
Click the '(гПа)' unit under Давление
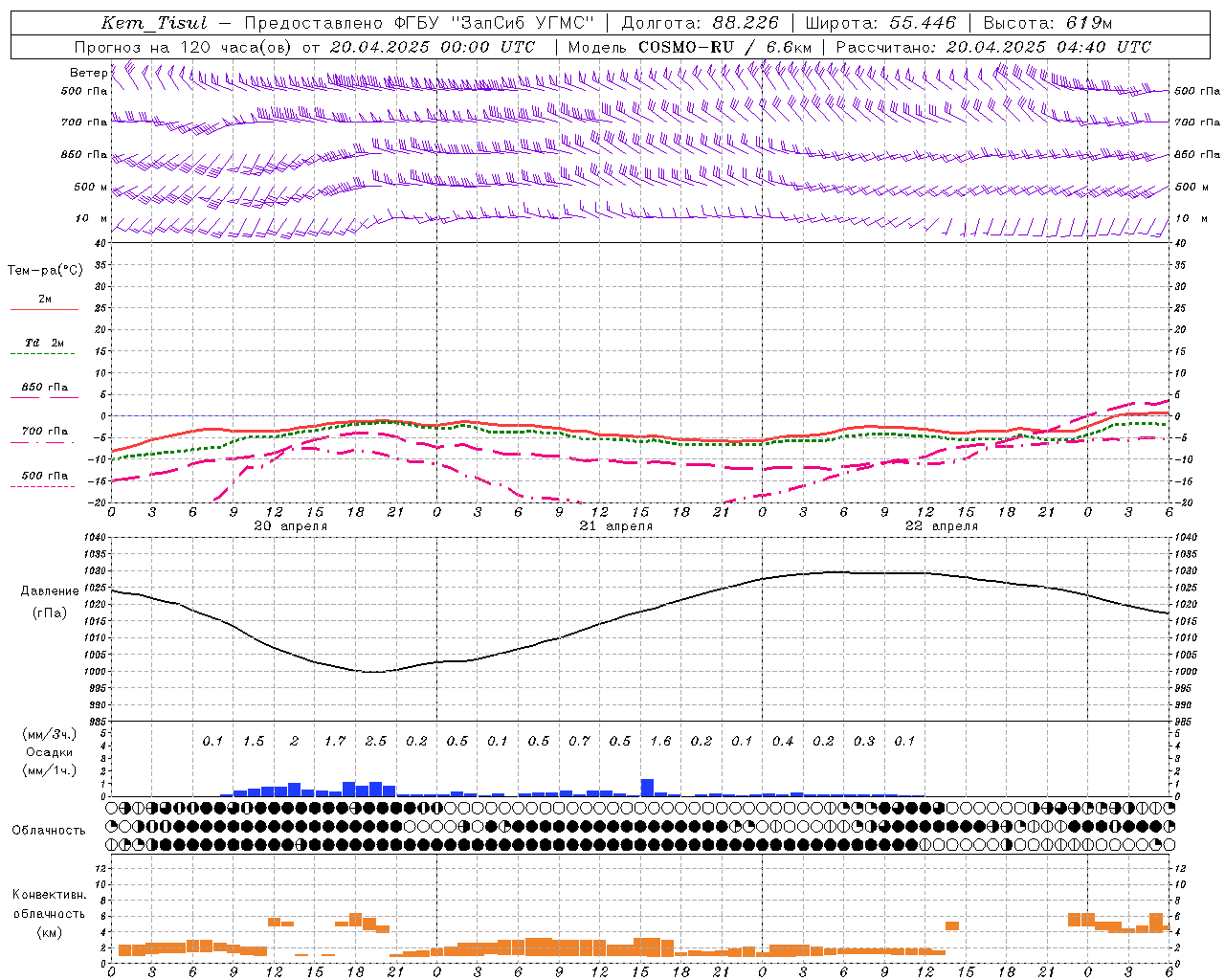(x=50, y=613)
